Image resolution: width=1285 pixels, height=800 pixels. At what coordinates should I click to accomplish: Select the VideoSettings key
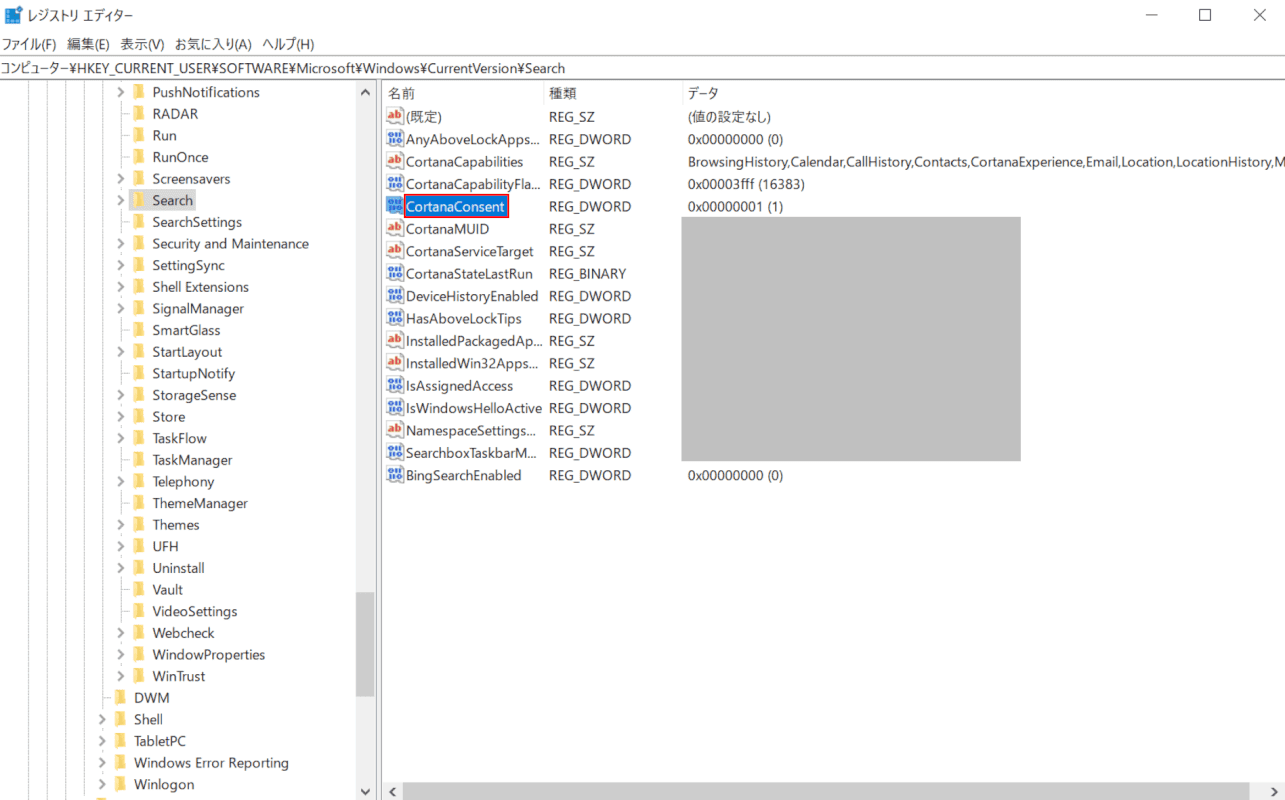pos(195,611)
